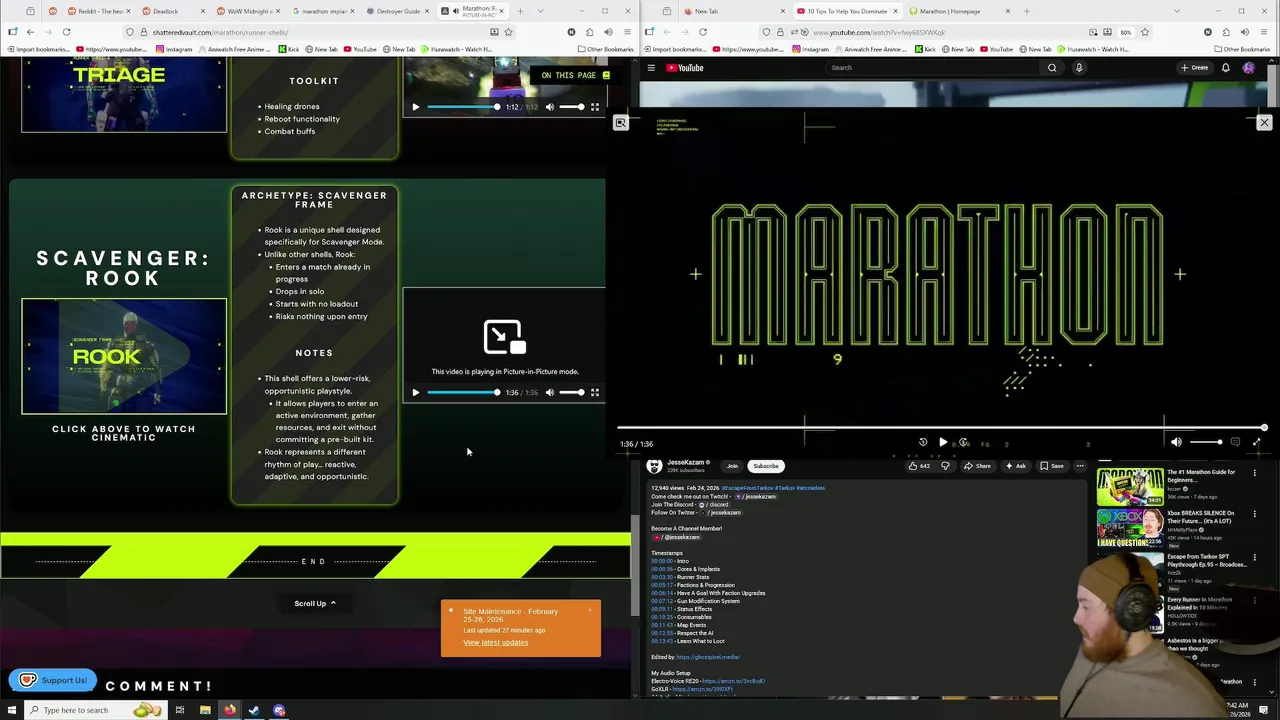
Task: Seek the Rook video progress bar
Action: pos(463,393)
